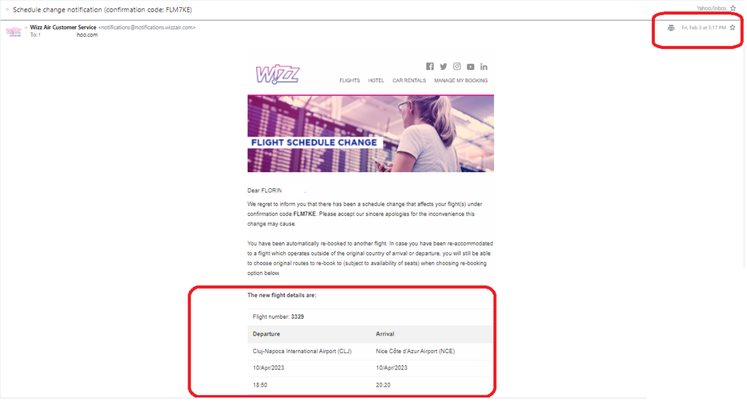Open Wizz Air's Facebook page icon
The image size is (747, 405).
tap(430, 66)
